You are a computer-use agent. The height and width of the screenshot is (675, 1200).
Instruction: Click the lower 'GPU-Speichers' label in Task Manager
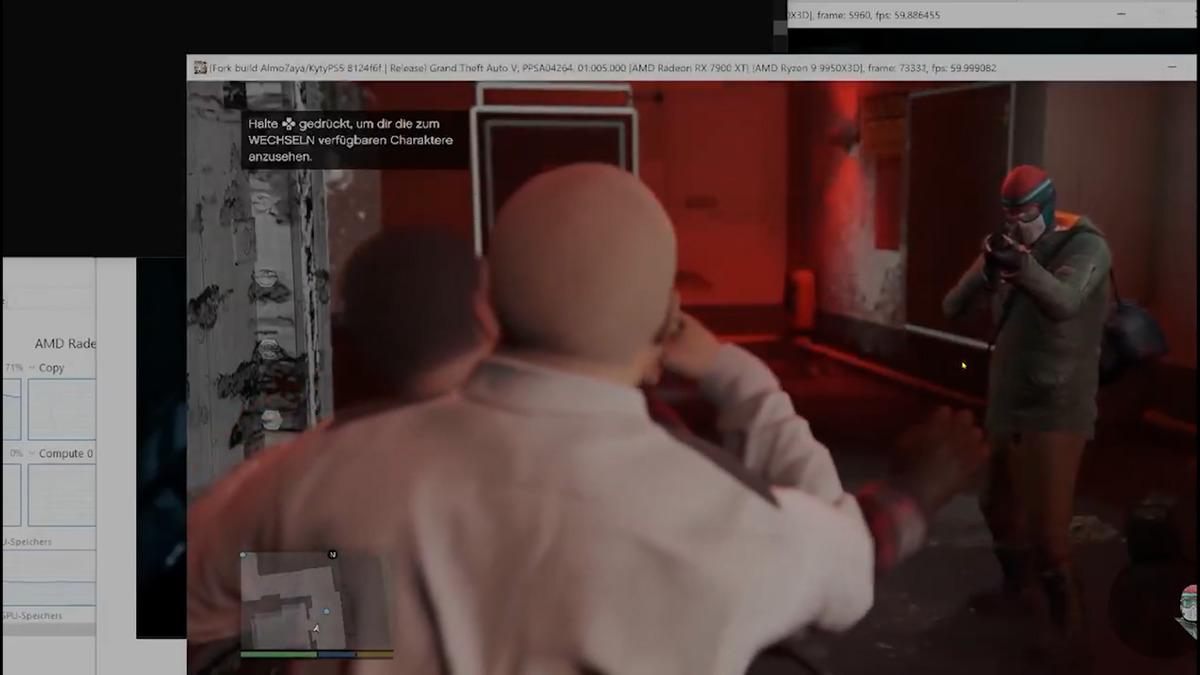click(x=31, y=616)
